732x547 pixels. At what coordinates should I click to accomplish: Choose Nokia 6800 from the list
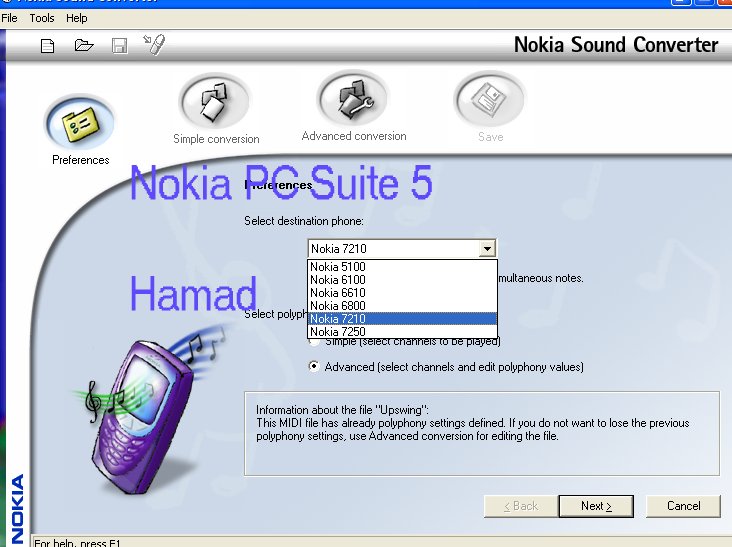[402, 306]
